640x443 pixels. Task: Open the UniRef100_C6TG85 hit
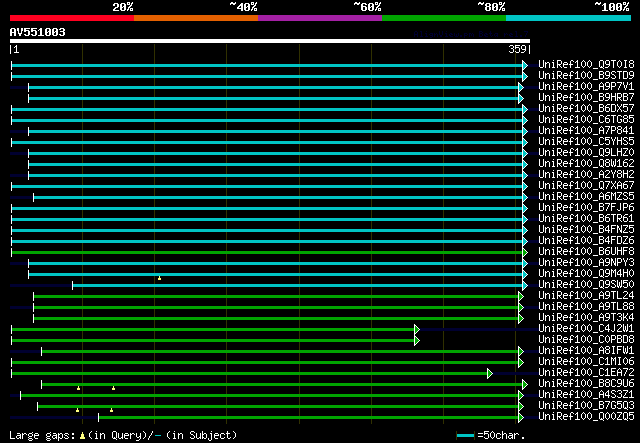click(x=586, y=120)
